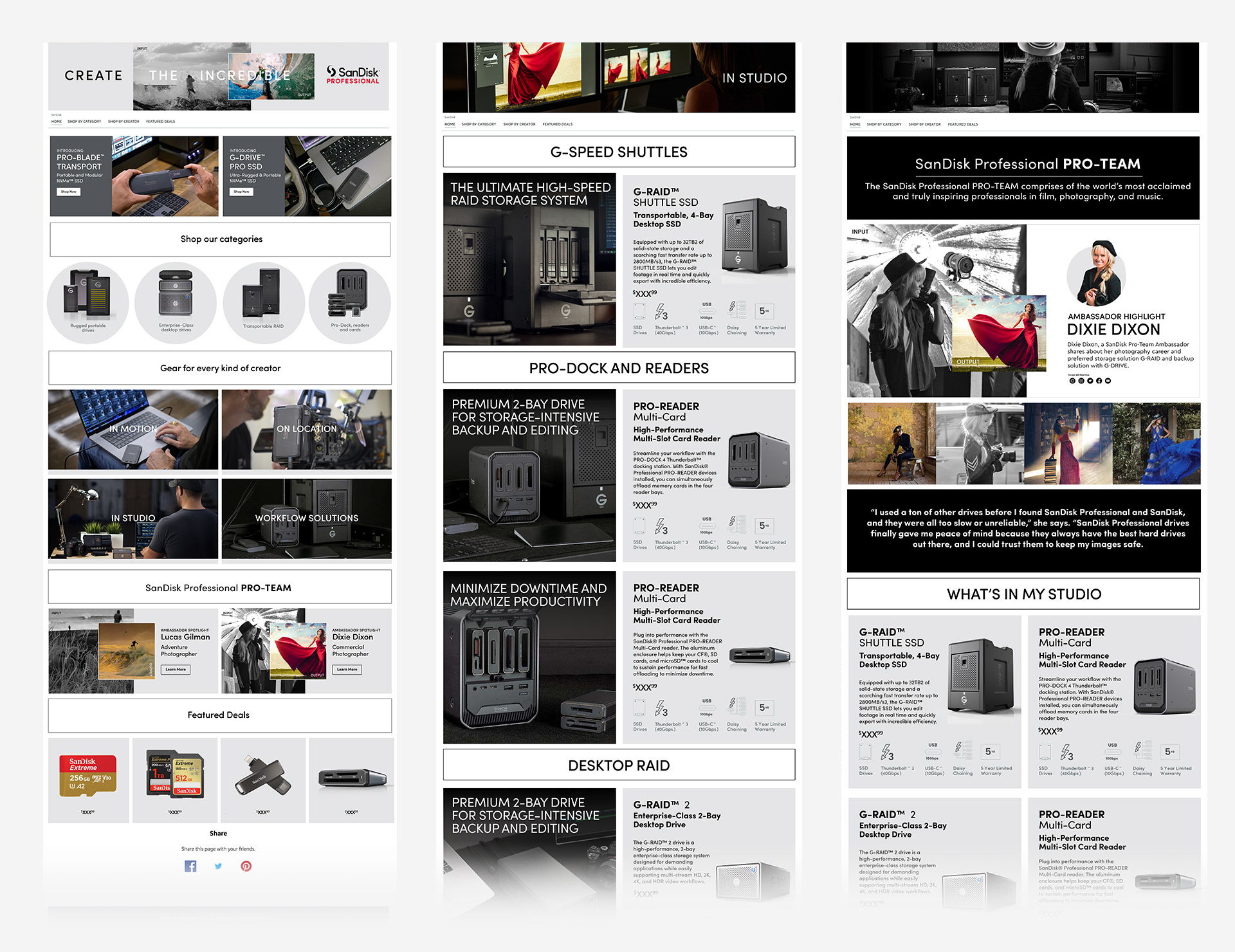Image resolution: width=1235 pixels, height=952 pixels.
Task: Select the SanDisk Extreme 256GB microSD deal
Action: point(88,780)
